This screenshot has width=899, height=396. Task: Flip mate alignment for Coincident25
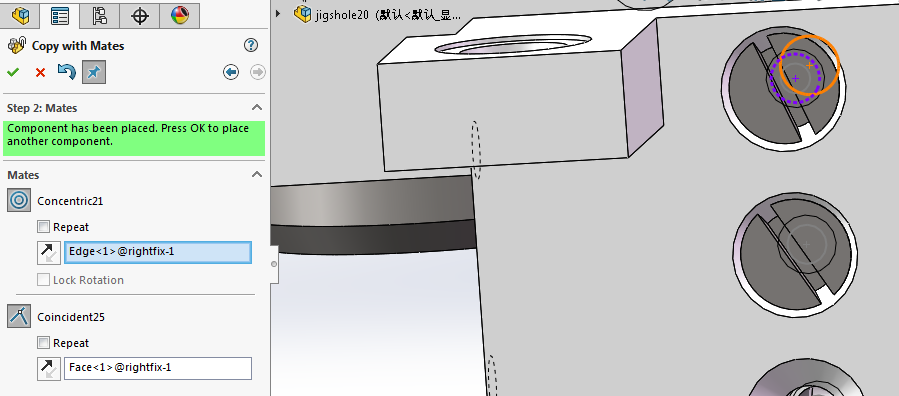pos(49,368)
